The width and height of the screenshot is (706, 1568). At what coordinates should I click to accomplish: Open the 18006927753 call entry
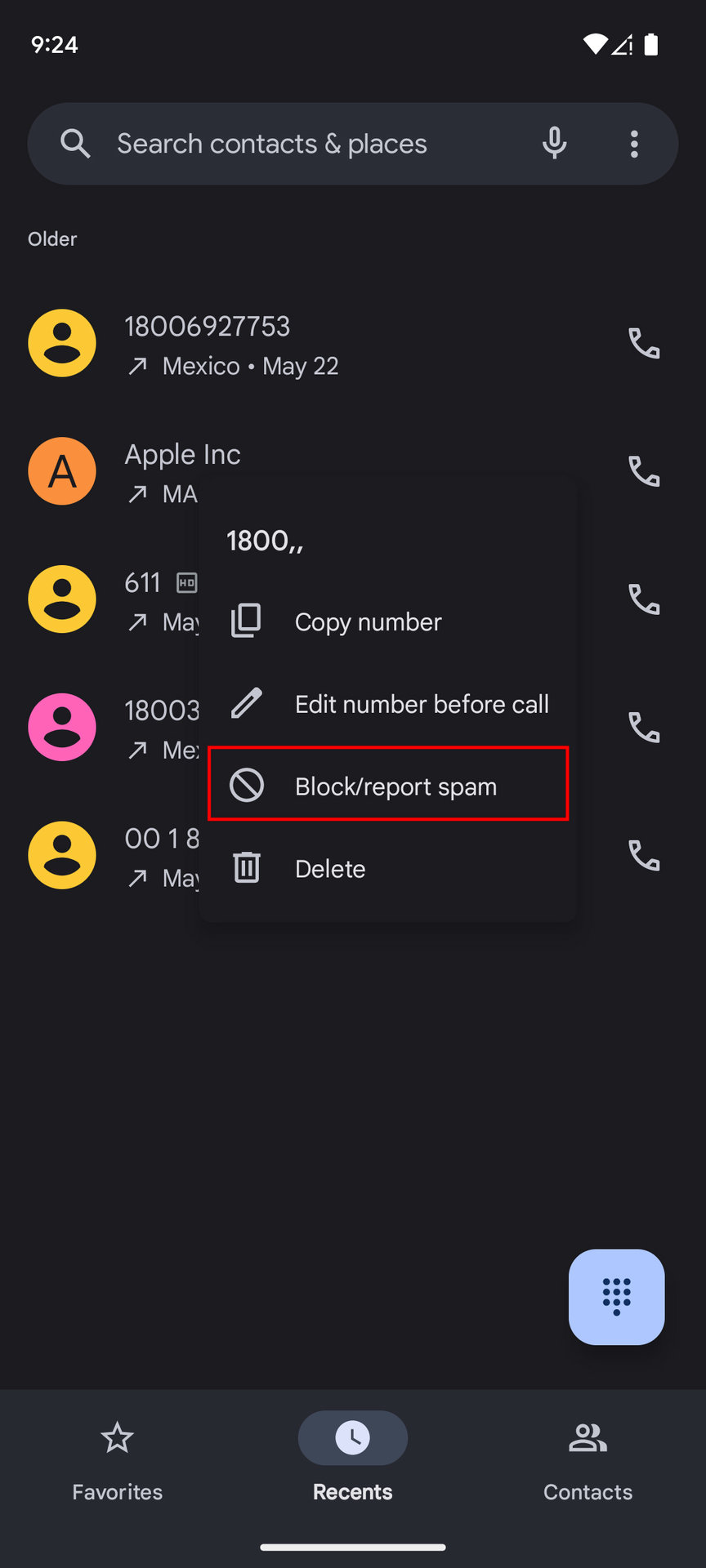click(x=327, y=345)
